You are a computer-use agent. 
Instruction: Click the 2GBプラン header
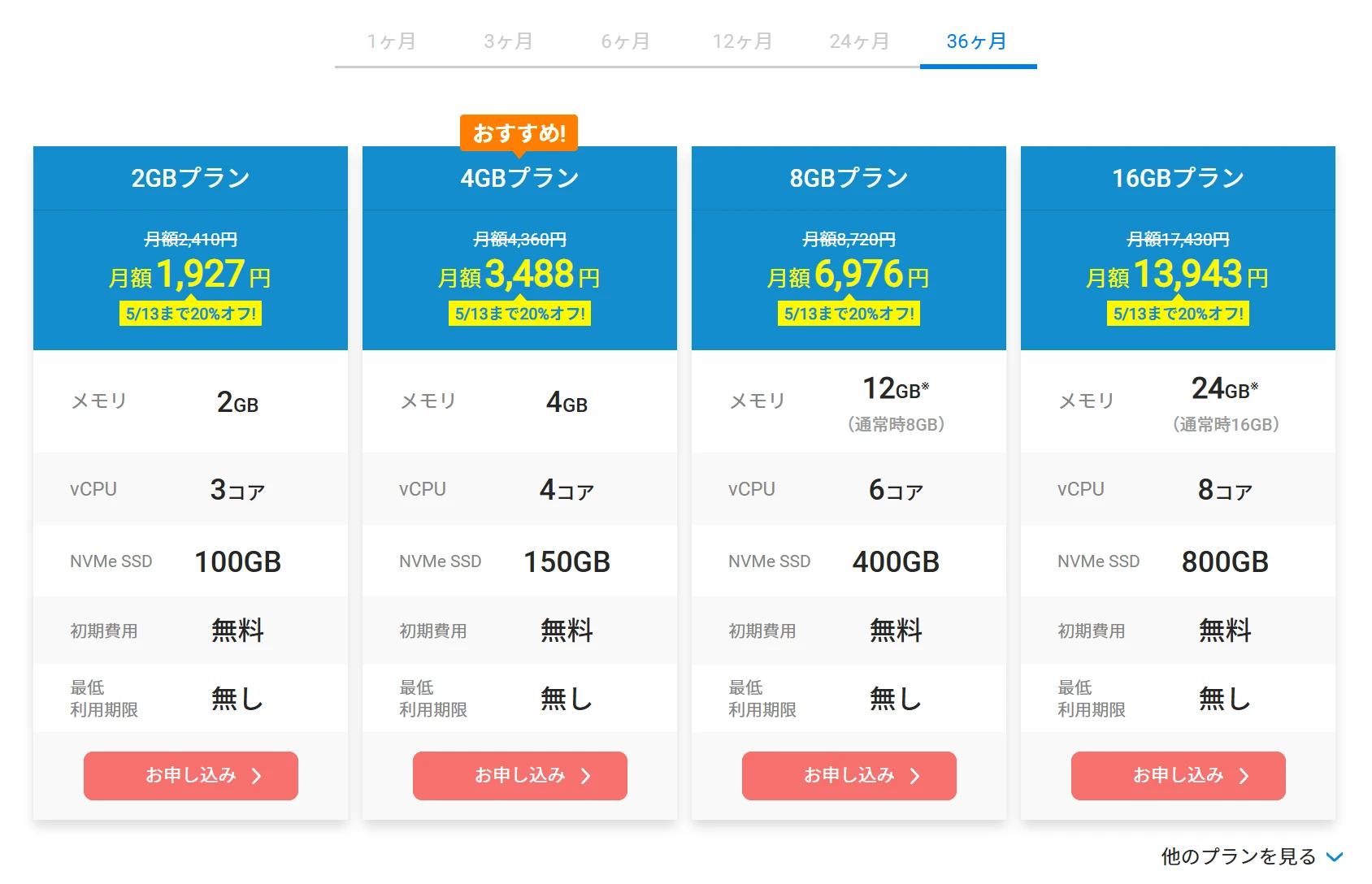191,178
